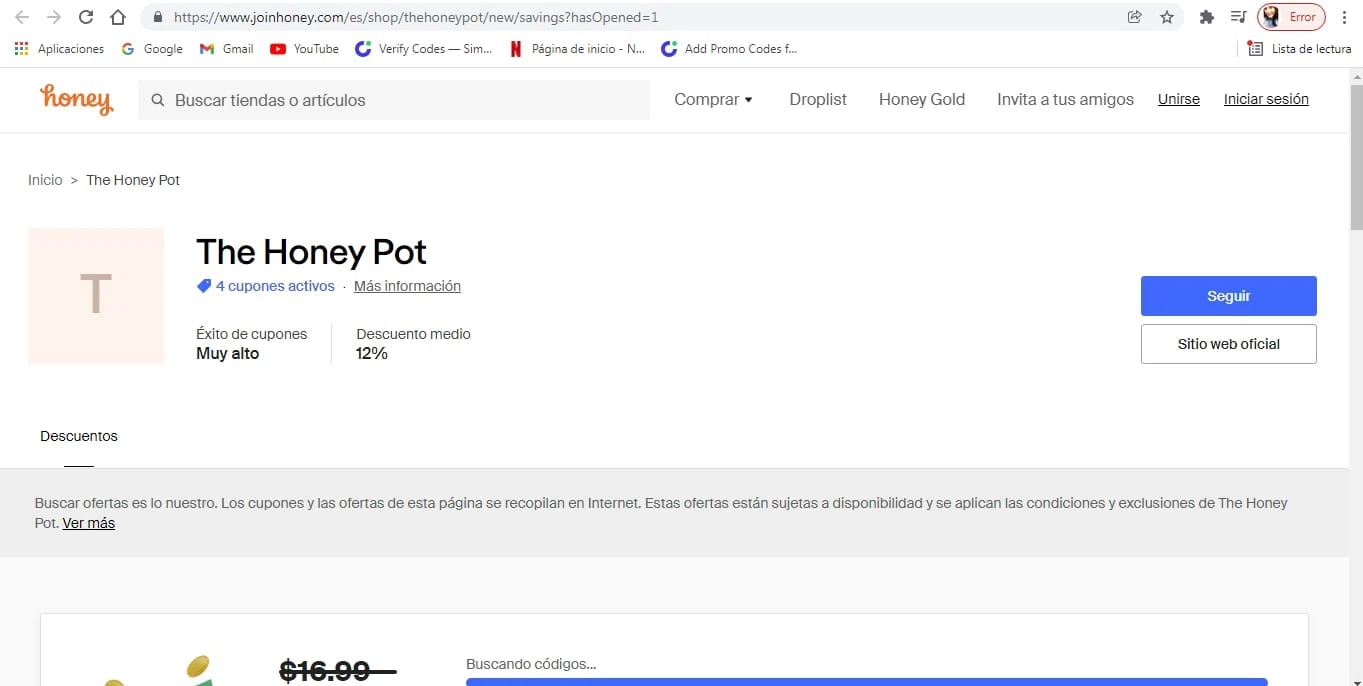
Task: Open the Lista de lectura reading list
Action: (x=1299, y=48)
